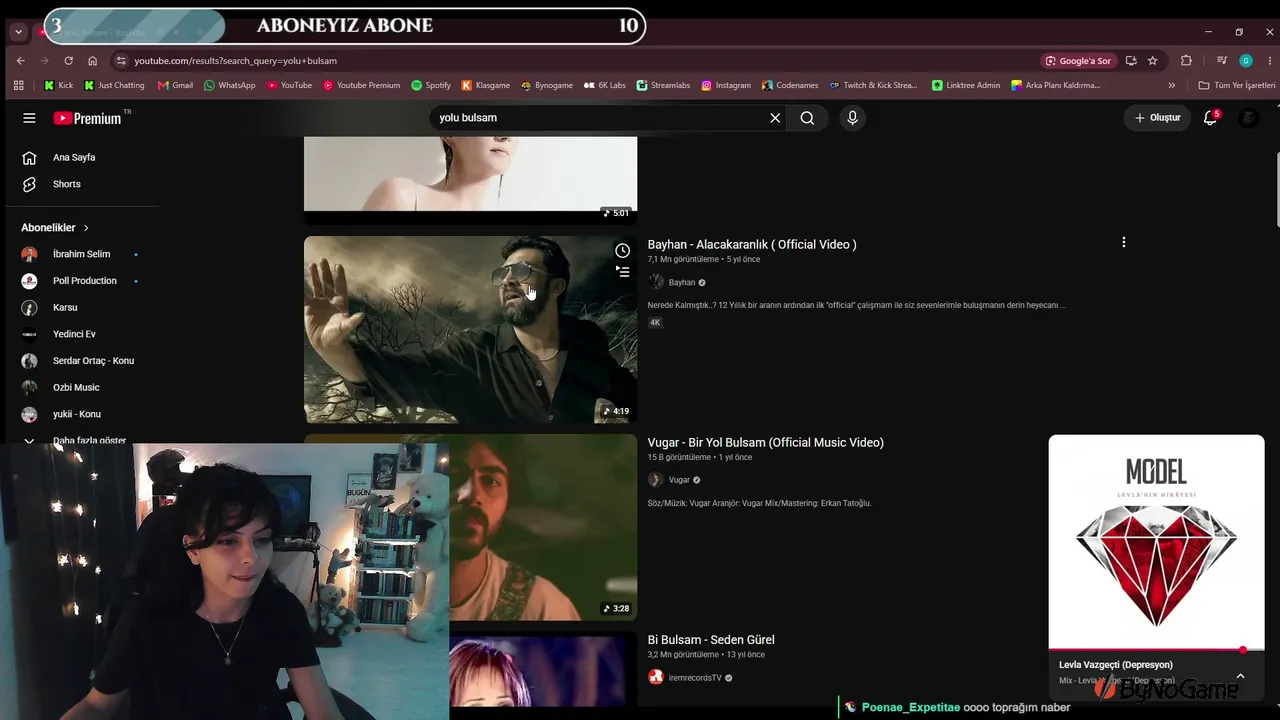Open the browser home page
Image resolution: width=1280 pixels, height=720 pixels.
(92, 60)
